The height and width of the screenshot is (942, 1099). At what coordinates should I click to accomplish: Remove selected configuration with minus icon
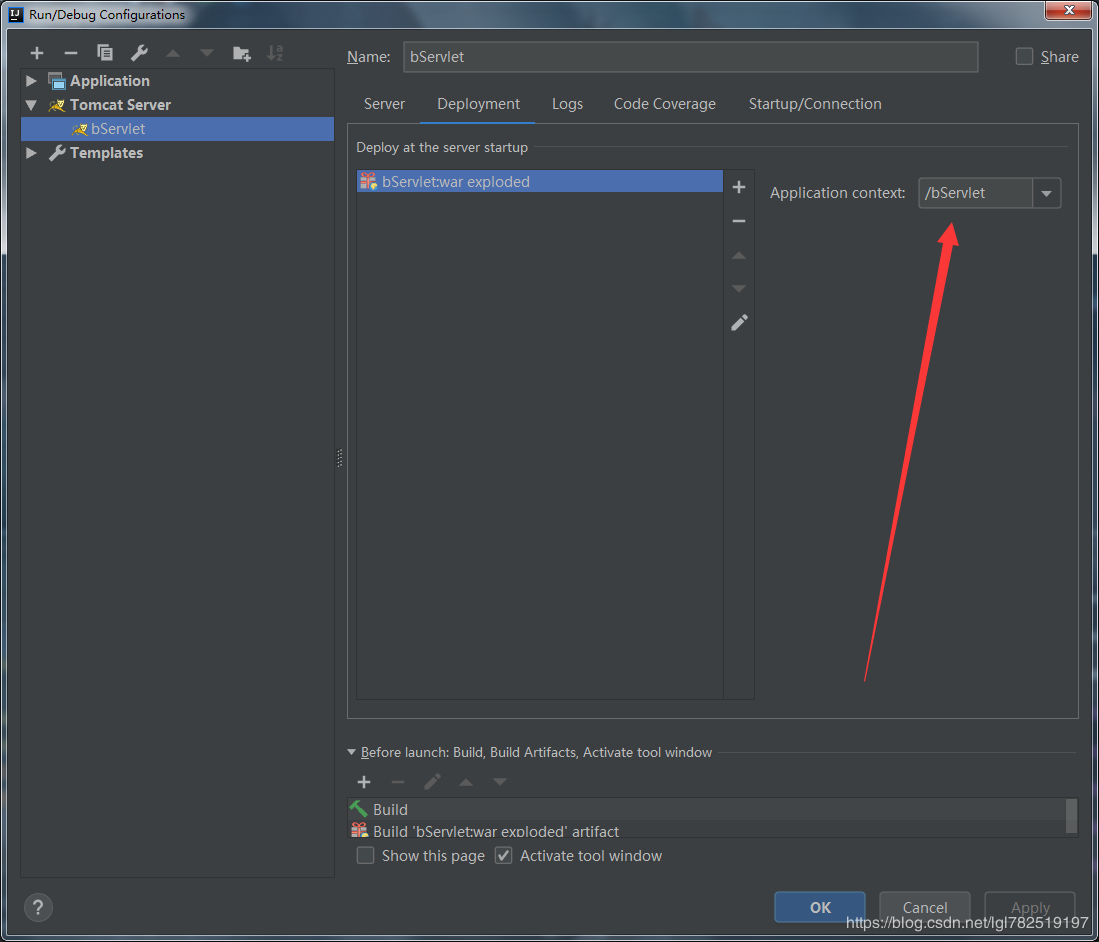coord(70,53)
